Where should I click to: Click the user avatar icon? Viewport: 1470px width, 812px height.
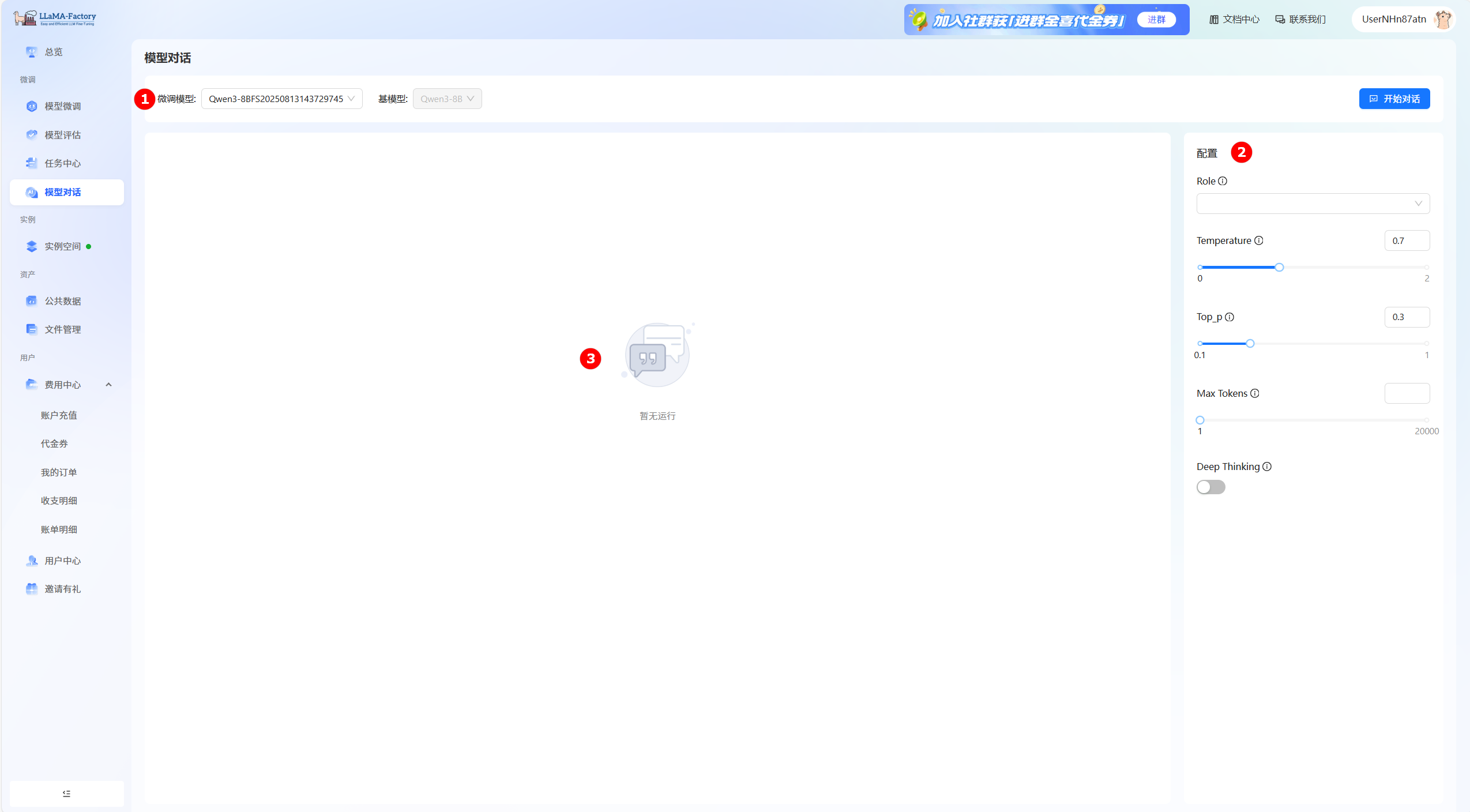pos(1443,20)
